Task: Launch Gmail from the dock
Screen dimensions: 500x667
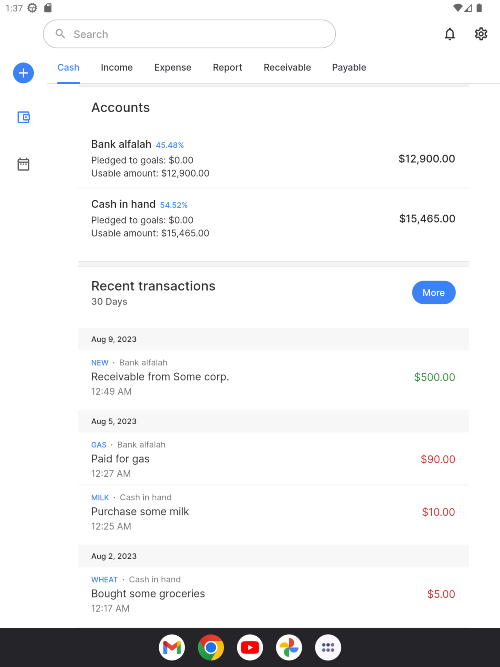Action: tap(172, 647)
